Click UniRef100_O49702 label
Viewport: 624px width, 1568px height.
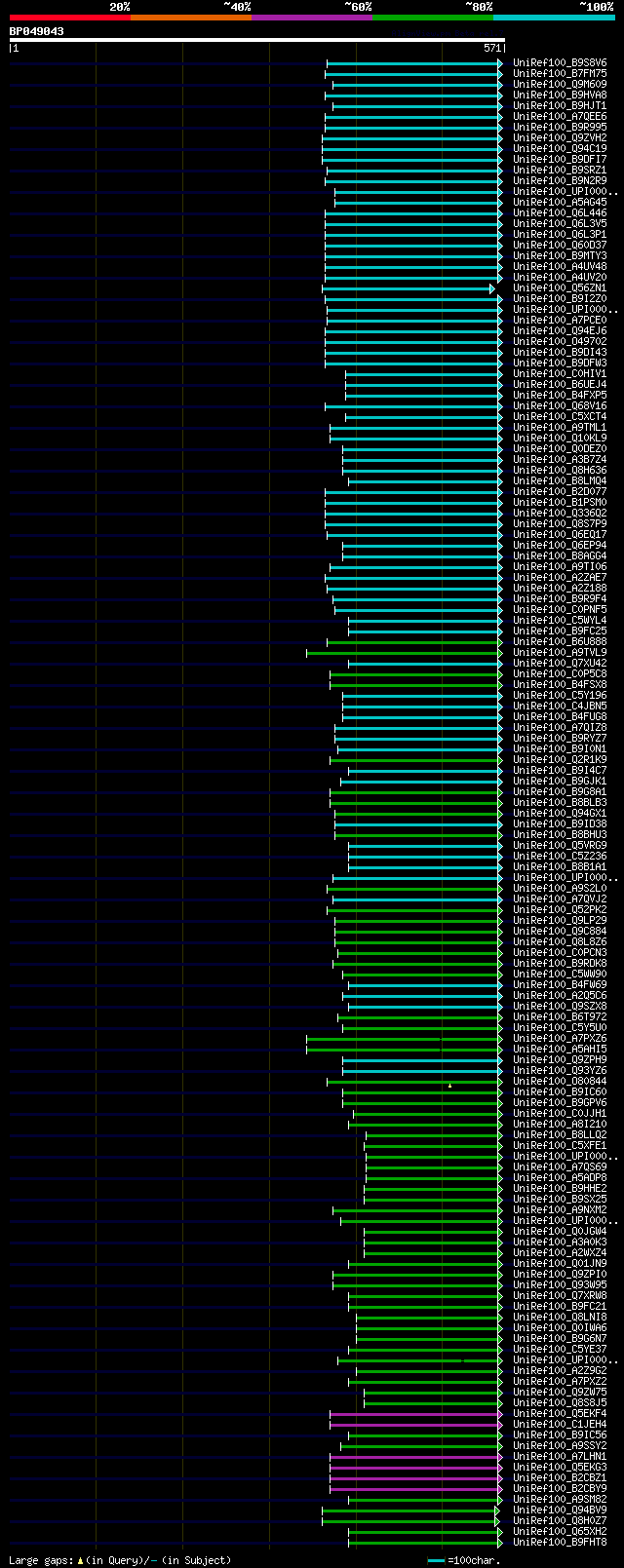560,341
